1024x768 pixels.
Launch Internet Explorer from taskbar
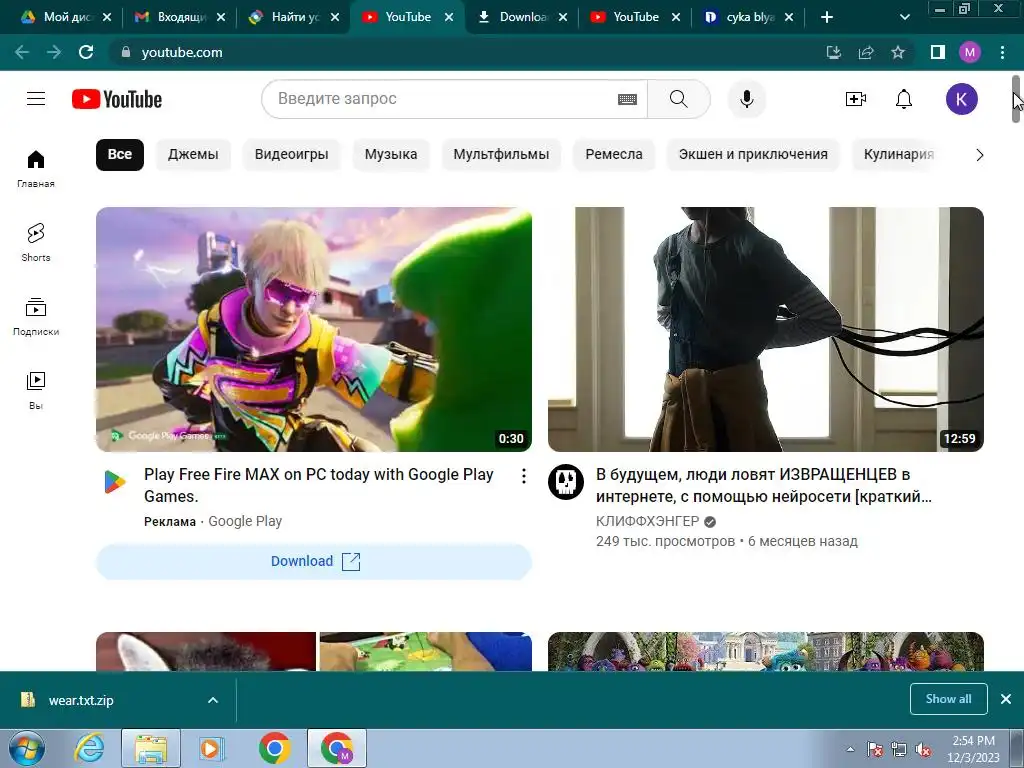(x=89, y=748)
